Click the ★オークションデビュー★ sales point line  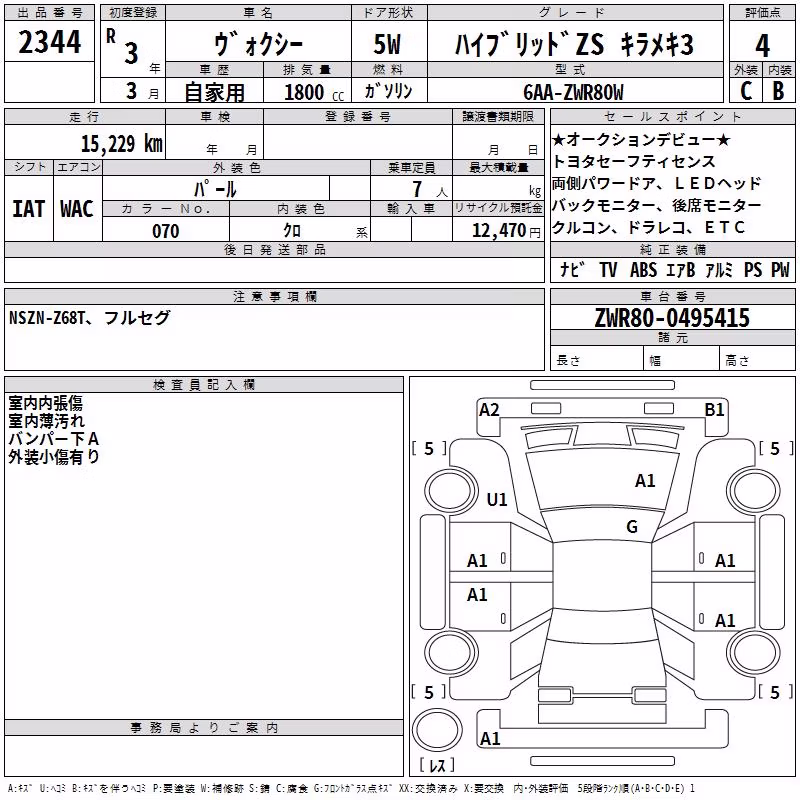click(641, 139)
